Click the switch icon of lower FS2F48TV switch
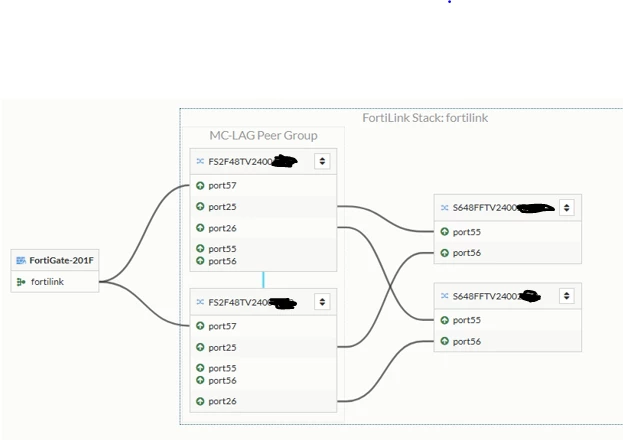 click(x=200, y=302)
